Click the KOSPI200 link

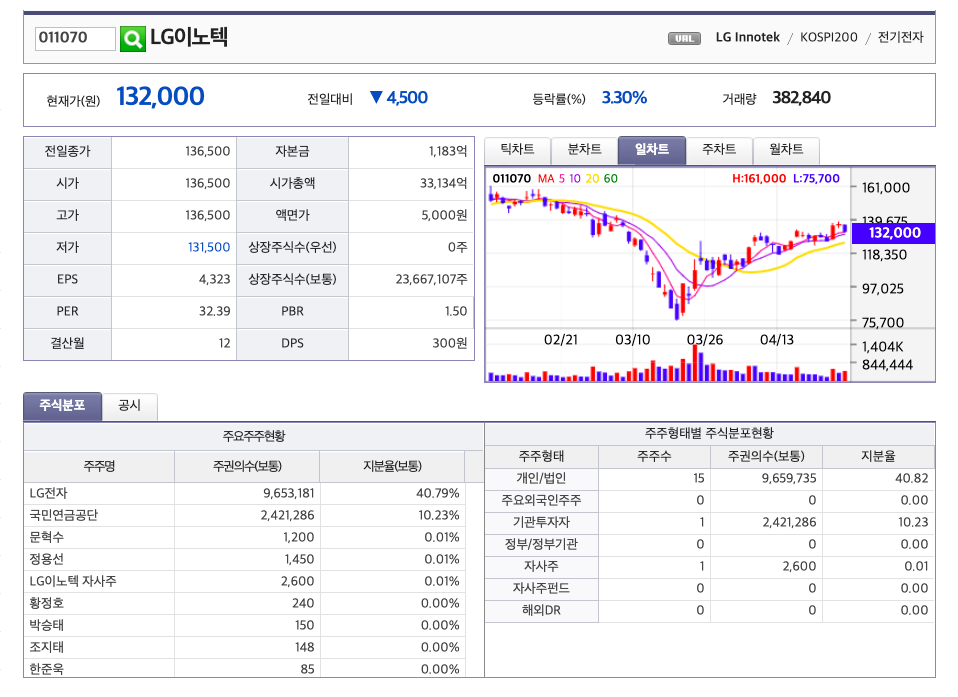pos(828,37)
